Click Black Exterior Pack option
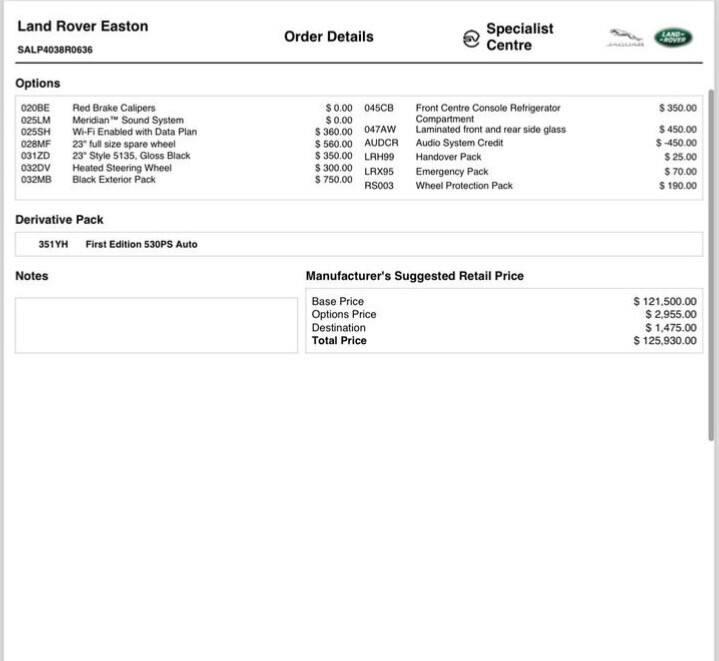This screenshot has height=661, width=719. coord(114,180)
